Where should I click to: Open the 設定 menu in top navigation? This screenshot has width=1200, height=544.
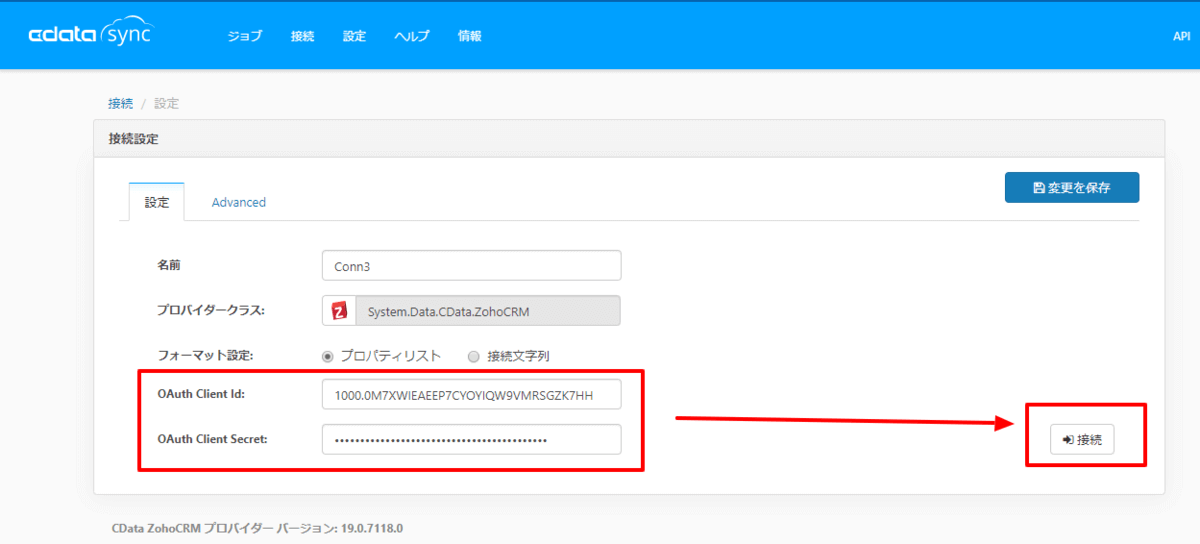(355, 36)
